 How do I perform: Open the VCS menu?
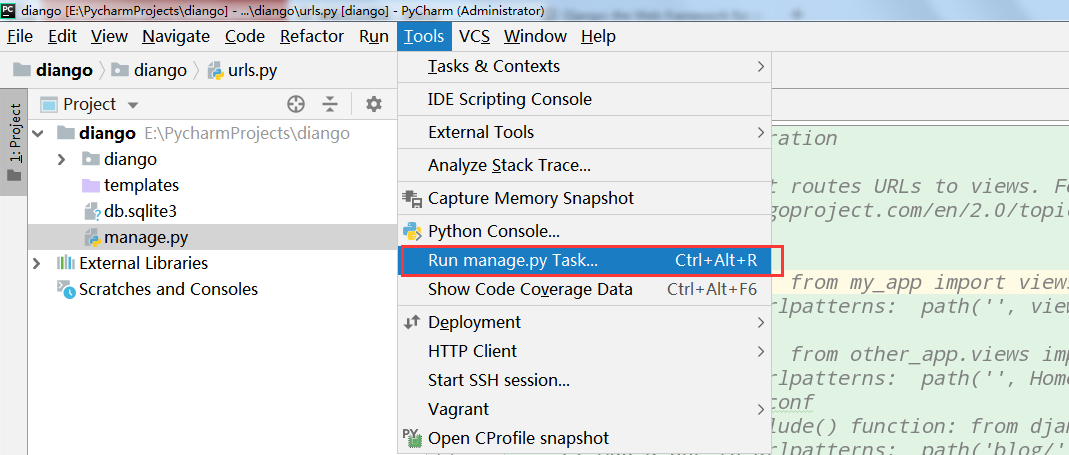tap(474, 36)
